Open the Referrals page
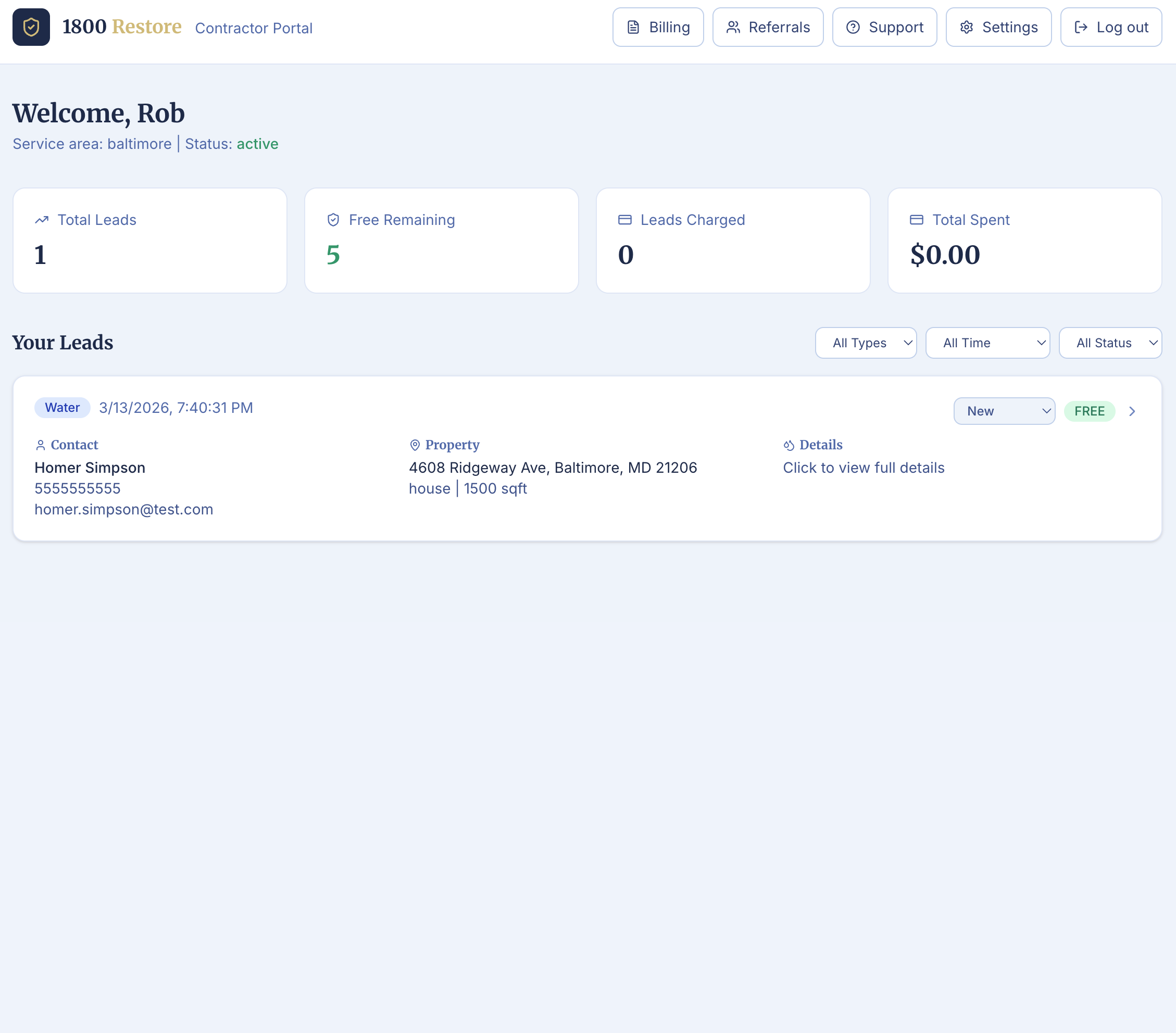The image size is (1176, 1033). [768, 27]
